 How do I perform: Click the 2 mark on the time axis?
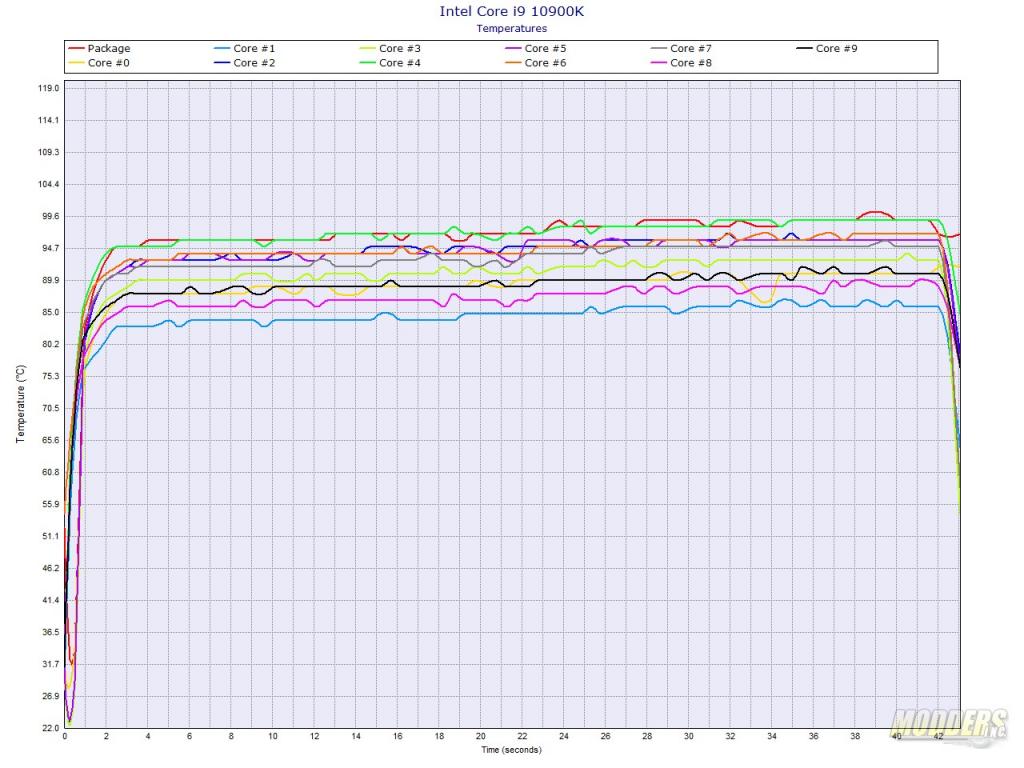pos(106,736)
